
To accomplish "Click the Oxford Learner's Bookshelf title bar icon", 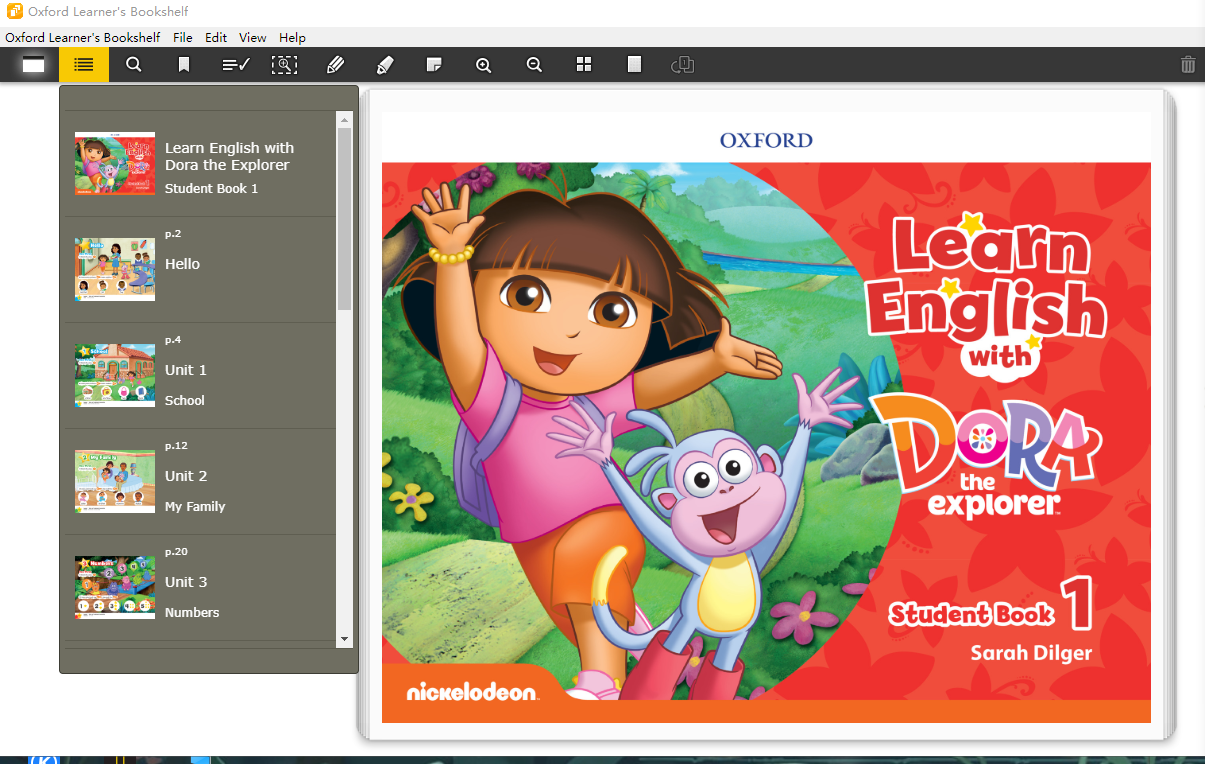I will click(15, 12).
